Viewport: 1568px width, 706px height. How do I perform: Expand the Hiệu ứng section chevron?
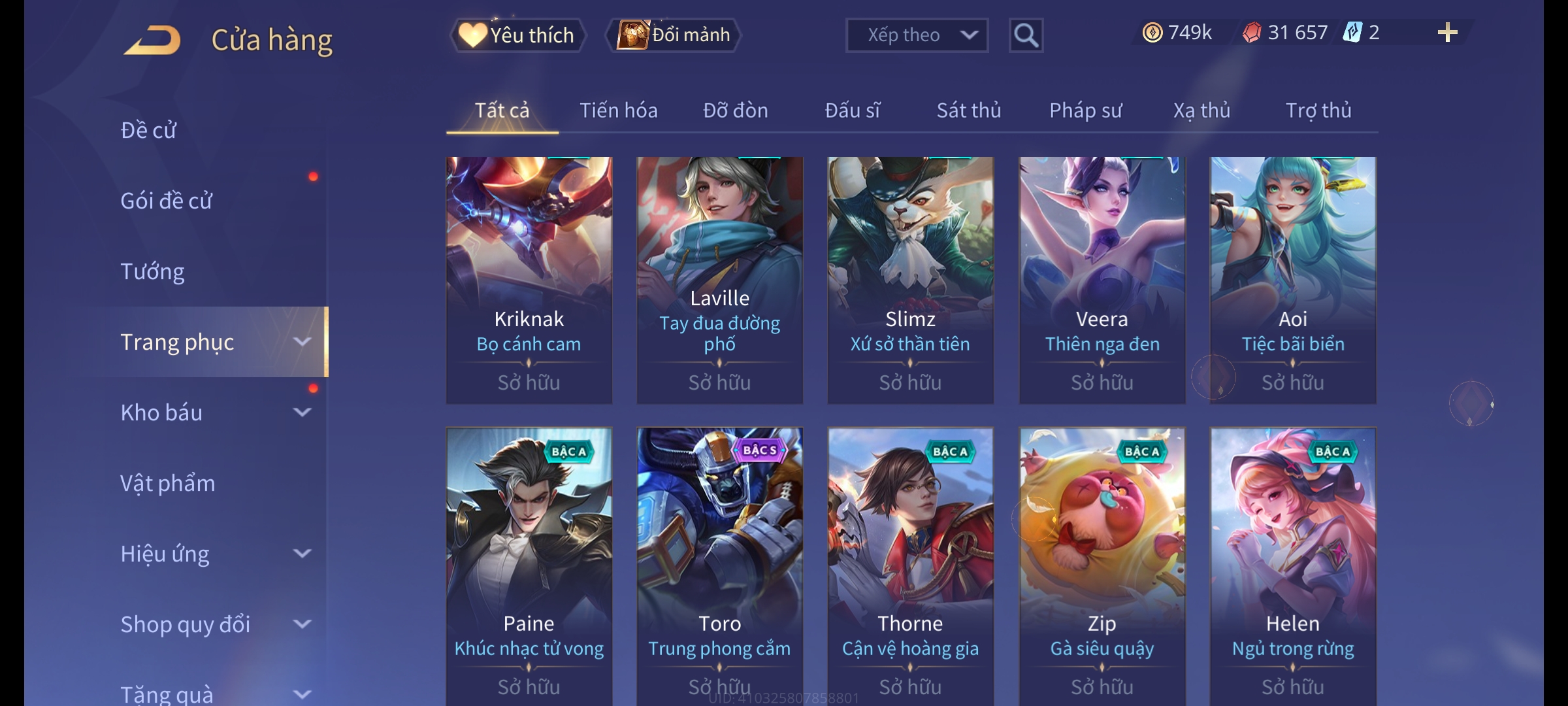pyautogui.click(x=302, y=554)
